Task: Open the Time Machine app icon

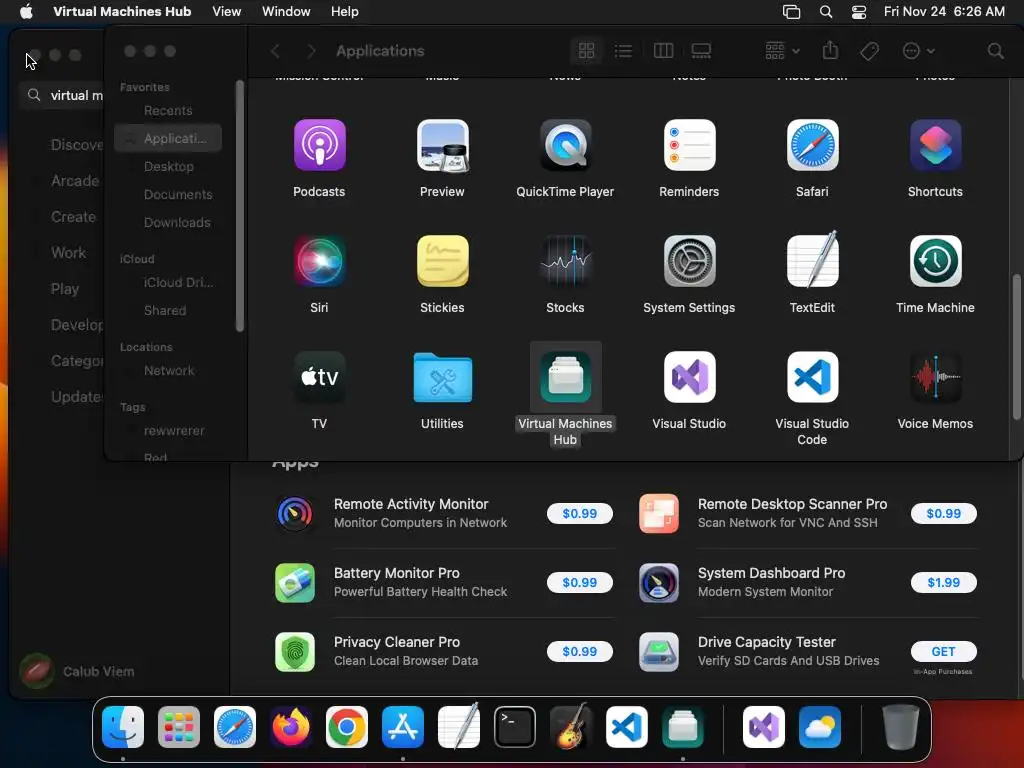Action: click(x=935, y=261)
